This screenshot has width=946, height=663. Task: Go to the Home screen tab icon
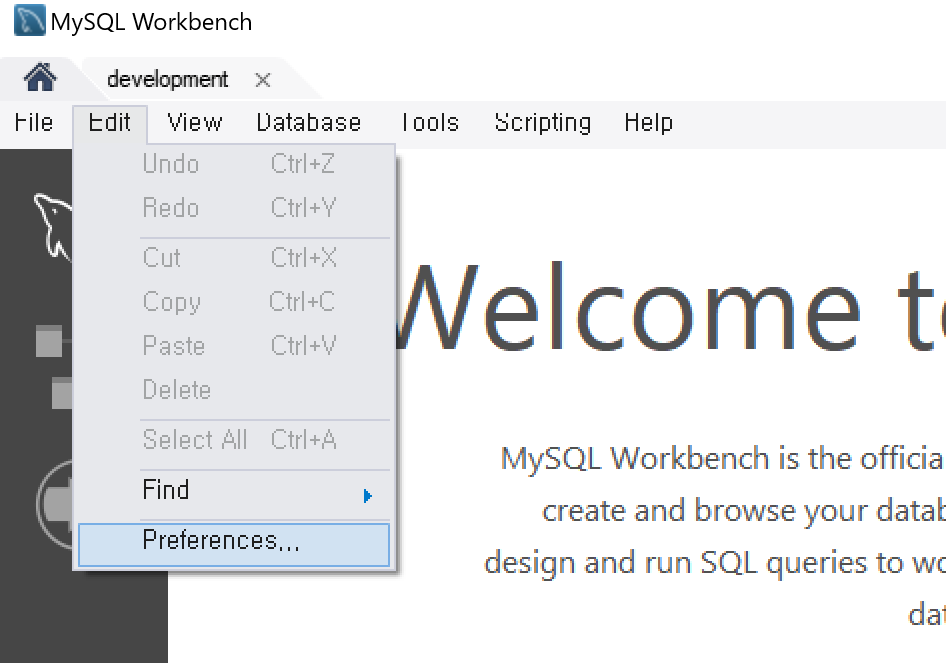[40, 78]
